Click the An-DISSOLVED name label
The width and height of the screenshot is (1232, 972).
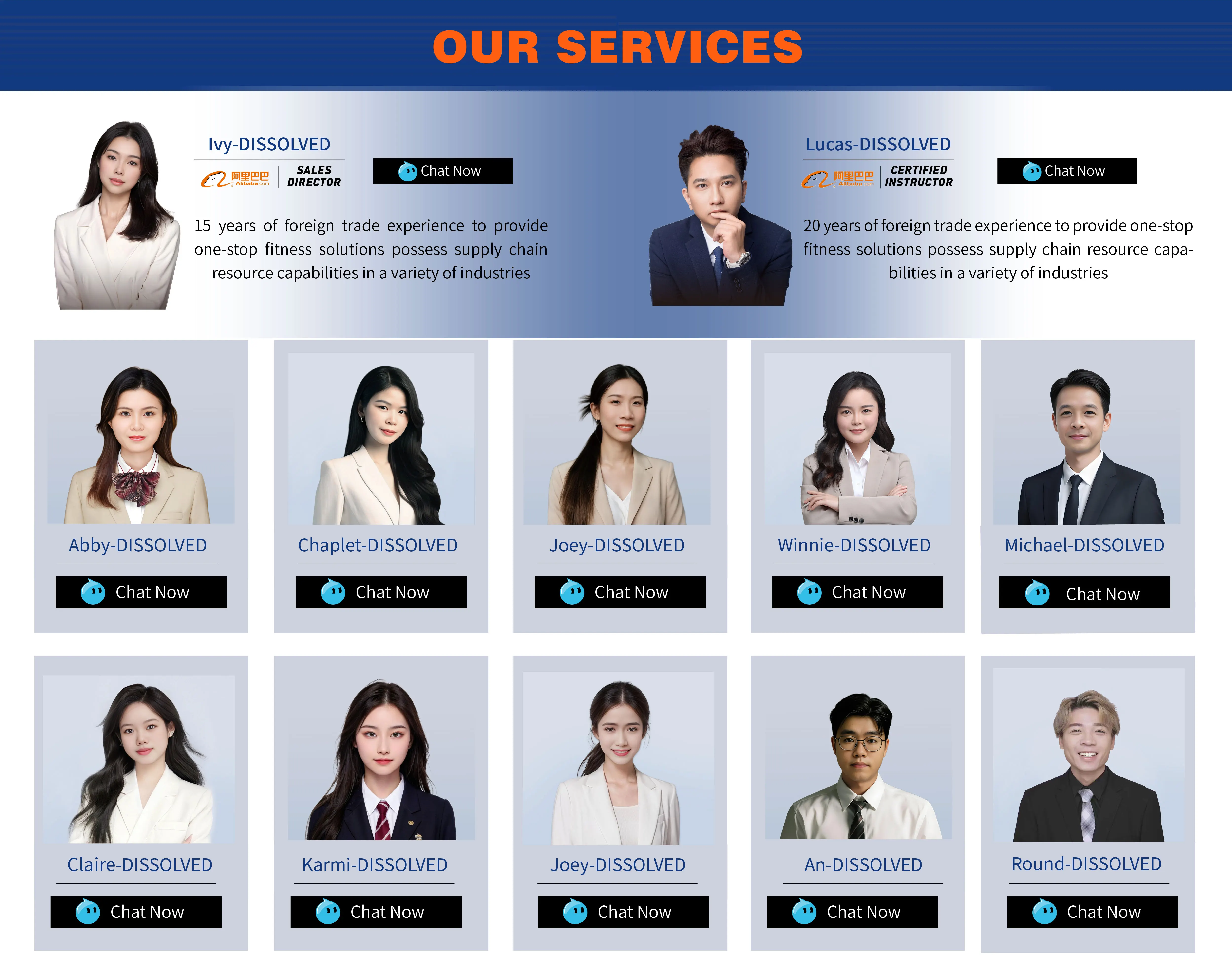click(x=863, y=864)
